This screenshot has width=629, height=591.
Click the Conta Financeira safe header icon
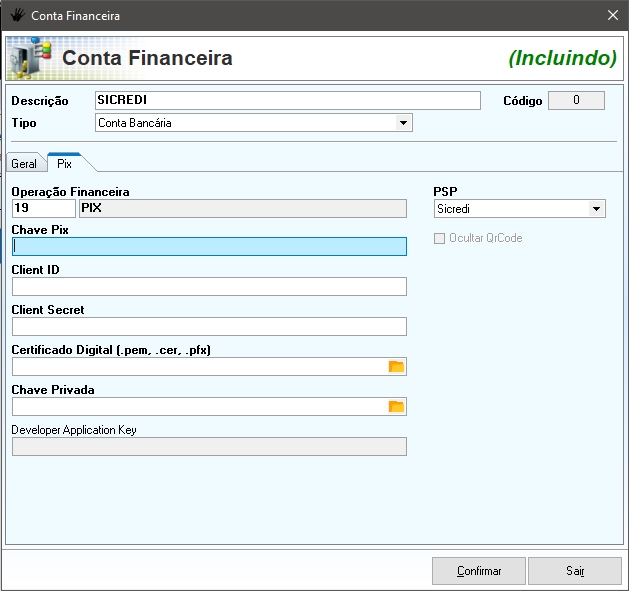point(30,59)
